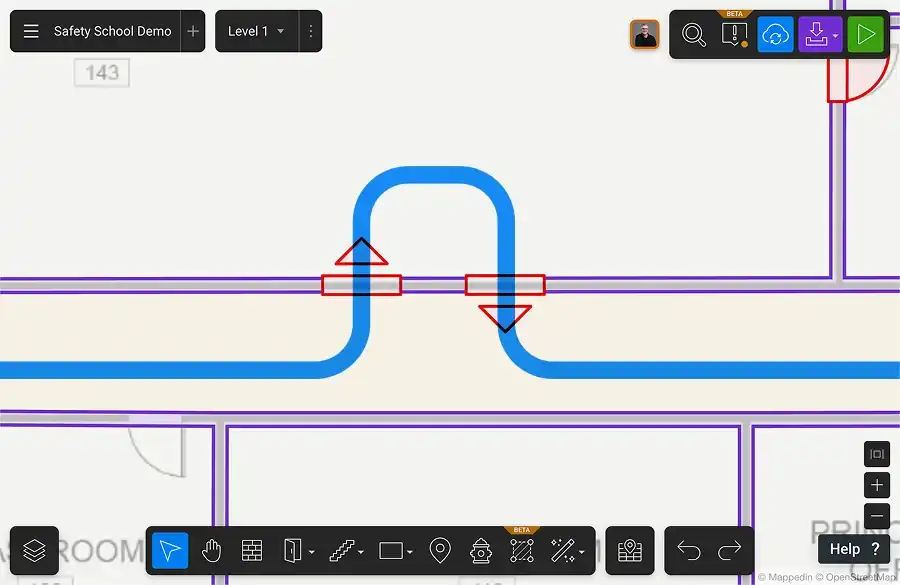Keep the Select arrow tool active
900x585 pixels.
coord(169,550)
